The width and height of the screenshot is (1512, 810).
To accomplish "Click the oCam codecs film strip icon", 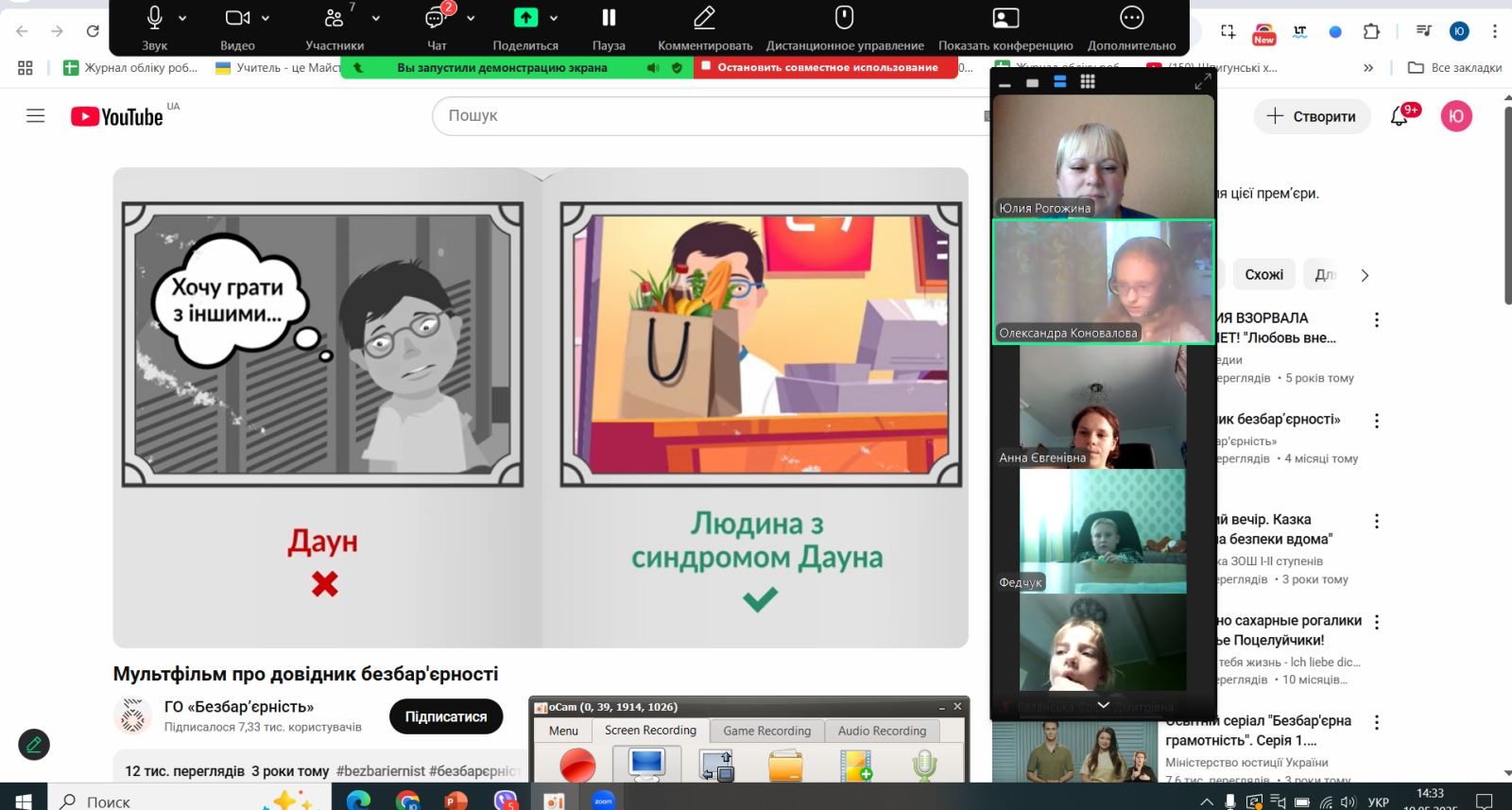I will (x=856, y=766).
